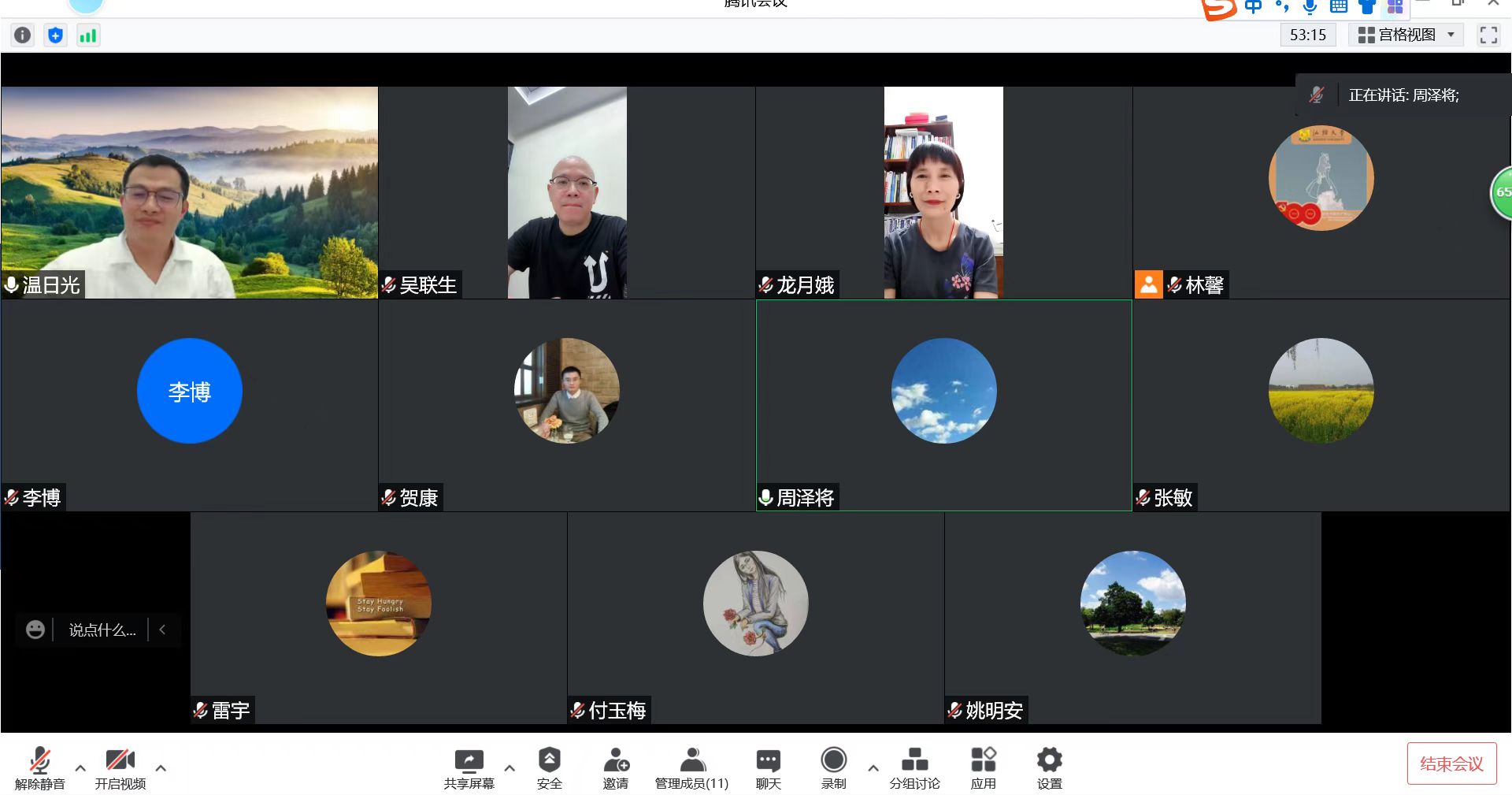Click the blue security shield icon
The image size is (1512, 795).
coord(55,35)
